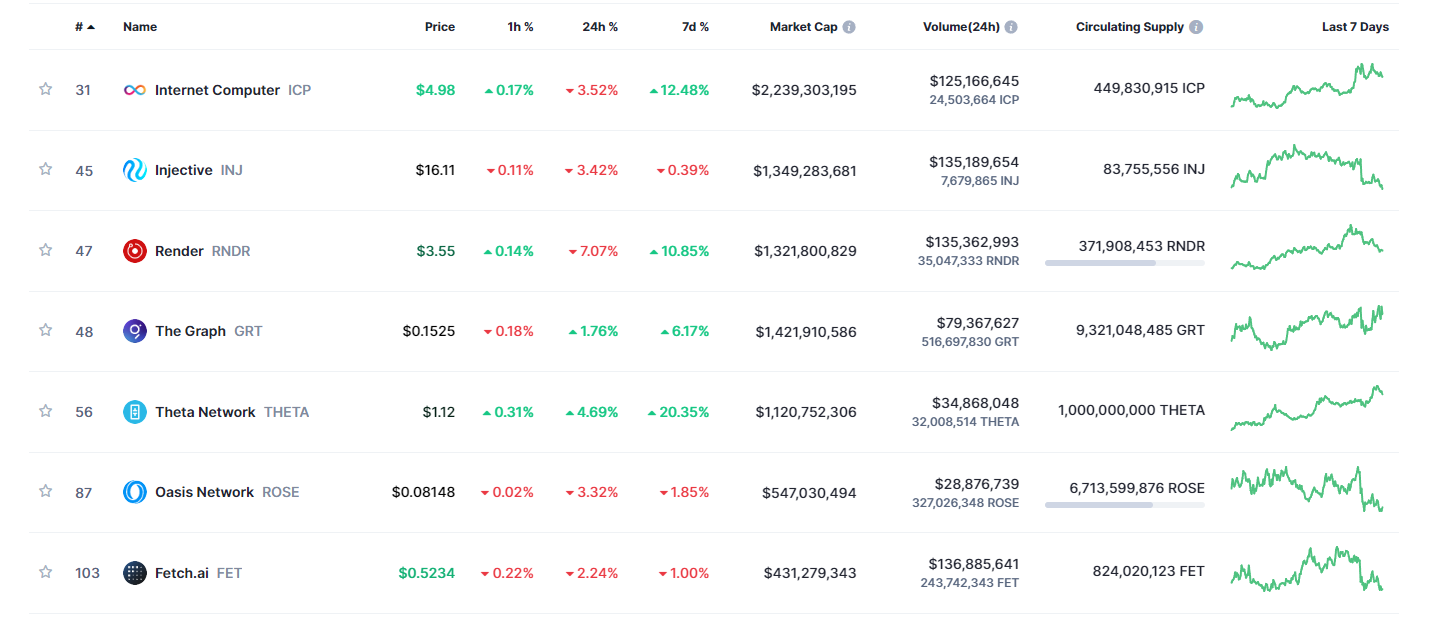The width and height of the screenshot is (1431, 623).
Task: Sort by the Volume(24h) column header
Action: [961, 27]
